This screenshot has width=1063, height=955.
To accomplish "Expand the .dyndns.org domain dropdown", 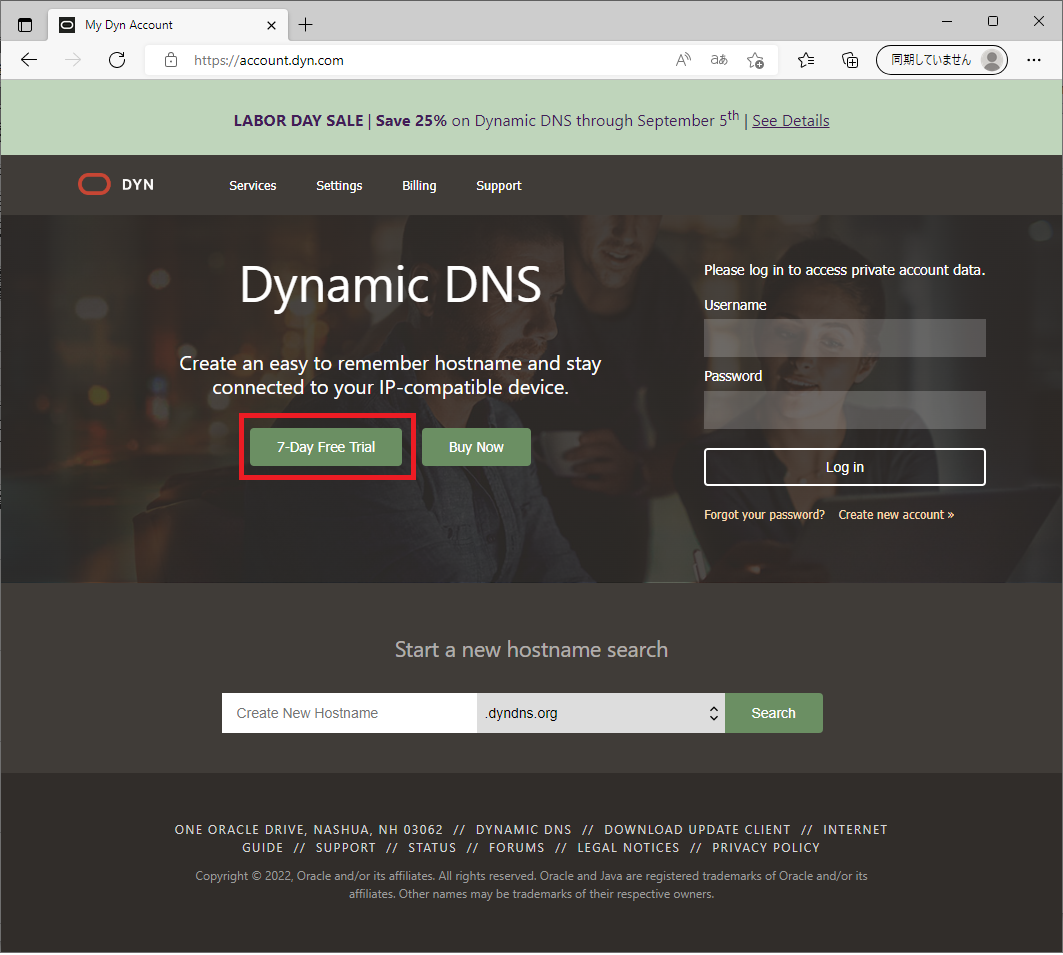I will point(601,713).
